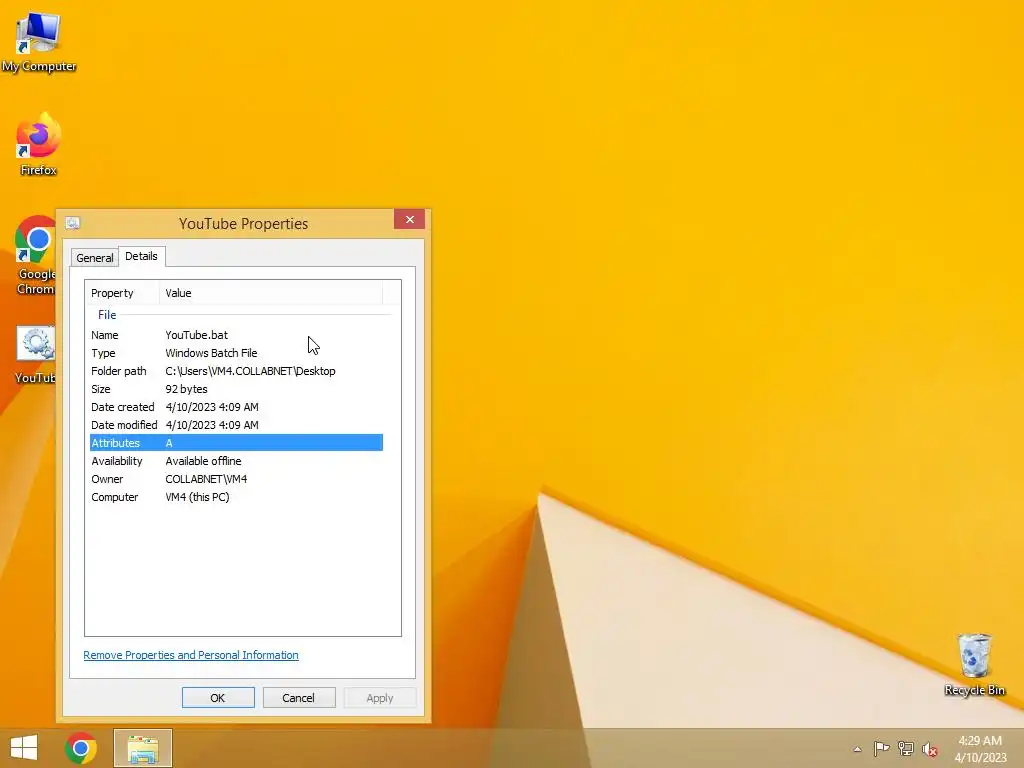The width and height of the screenshot is (1024, 768).
Task: Click the Value column header
Action: pyautogui.click(x=270, y=293)
